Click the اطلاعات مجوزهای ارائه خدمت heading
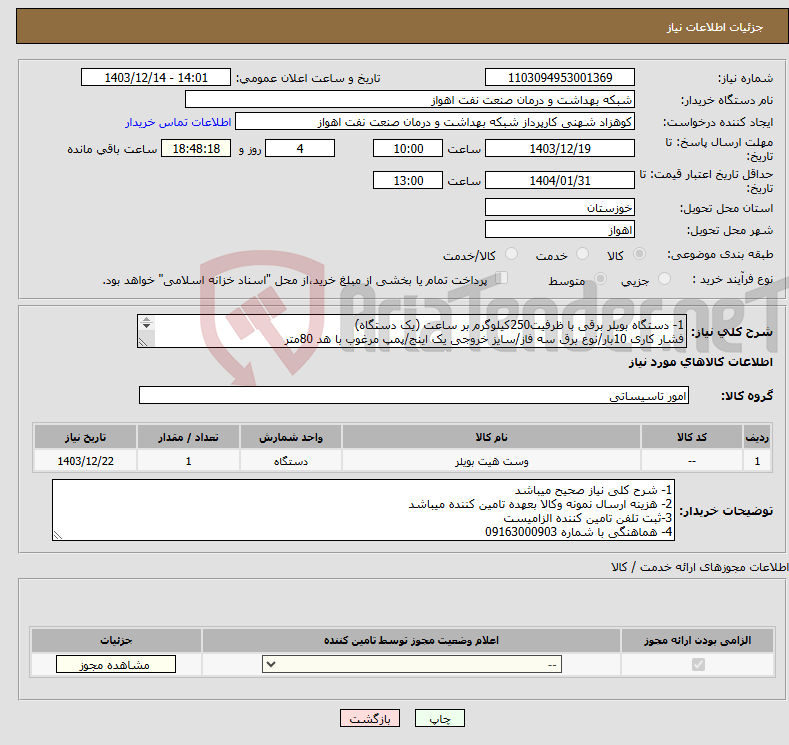This screenshot has height=745, width=789. (x=700, y=567)
